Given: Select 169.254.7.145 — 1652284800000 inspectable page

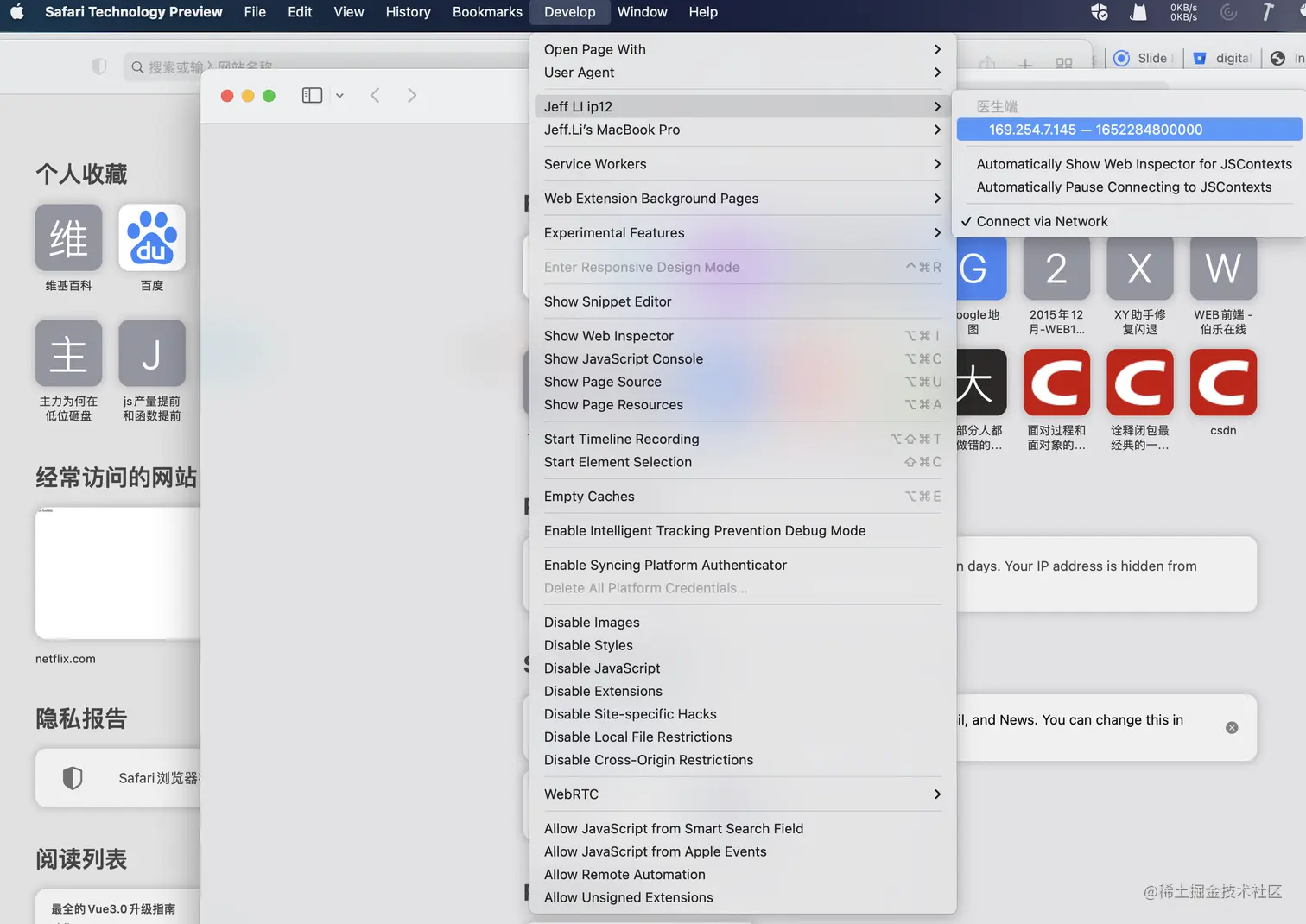Looking at the screenshot, I should point(1129,130).
